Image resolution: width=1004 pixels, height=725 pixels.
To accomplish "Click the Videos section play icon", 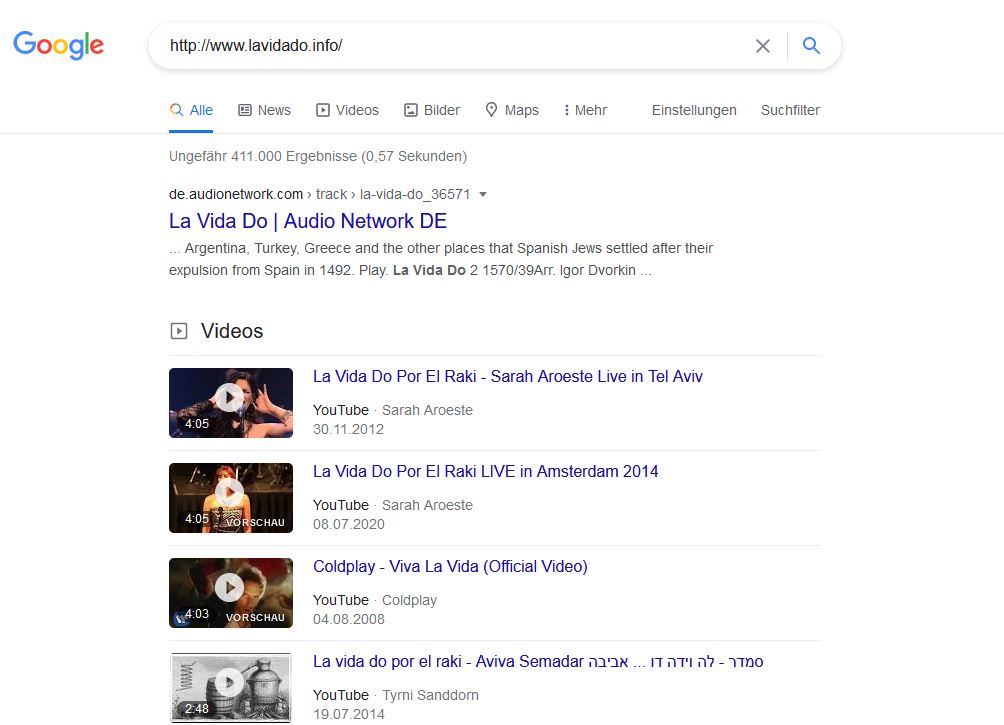I will [x=179, y=331].
